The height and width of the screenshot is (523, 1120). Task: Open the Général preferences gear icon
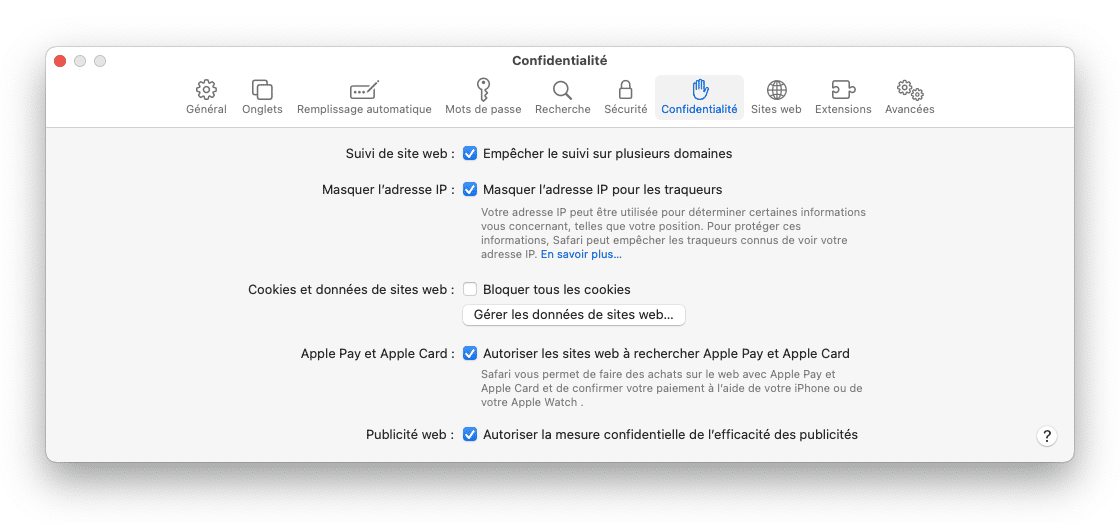(206, 90)
